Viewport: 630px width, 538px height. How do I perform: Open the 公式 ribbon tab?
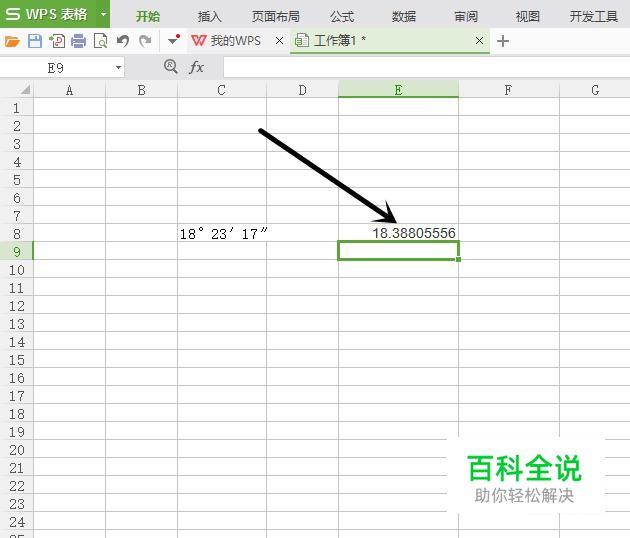point(342,16)
